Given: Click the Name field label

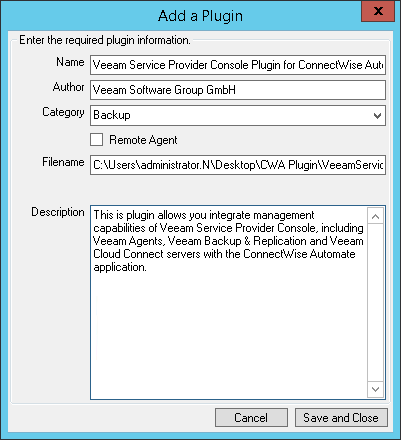Looking at the screenshot, I should point(70,62).
